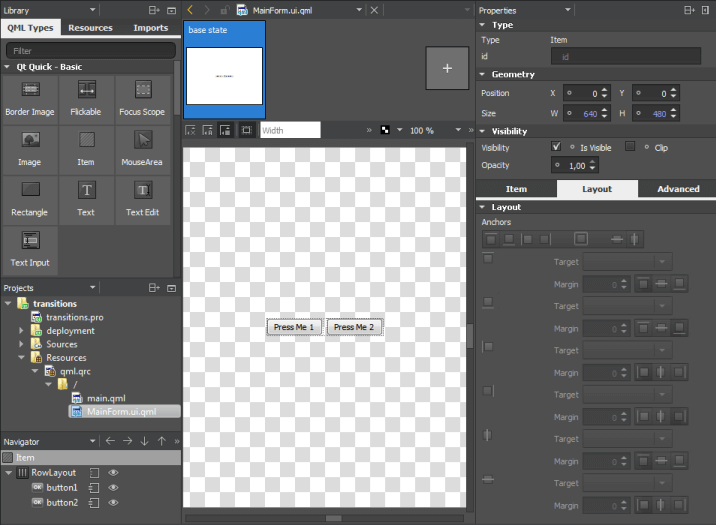Click the canvas horizontal scrollbar thumb
The image size is (716, 525).
click(x=333, y=518)
